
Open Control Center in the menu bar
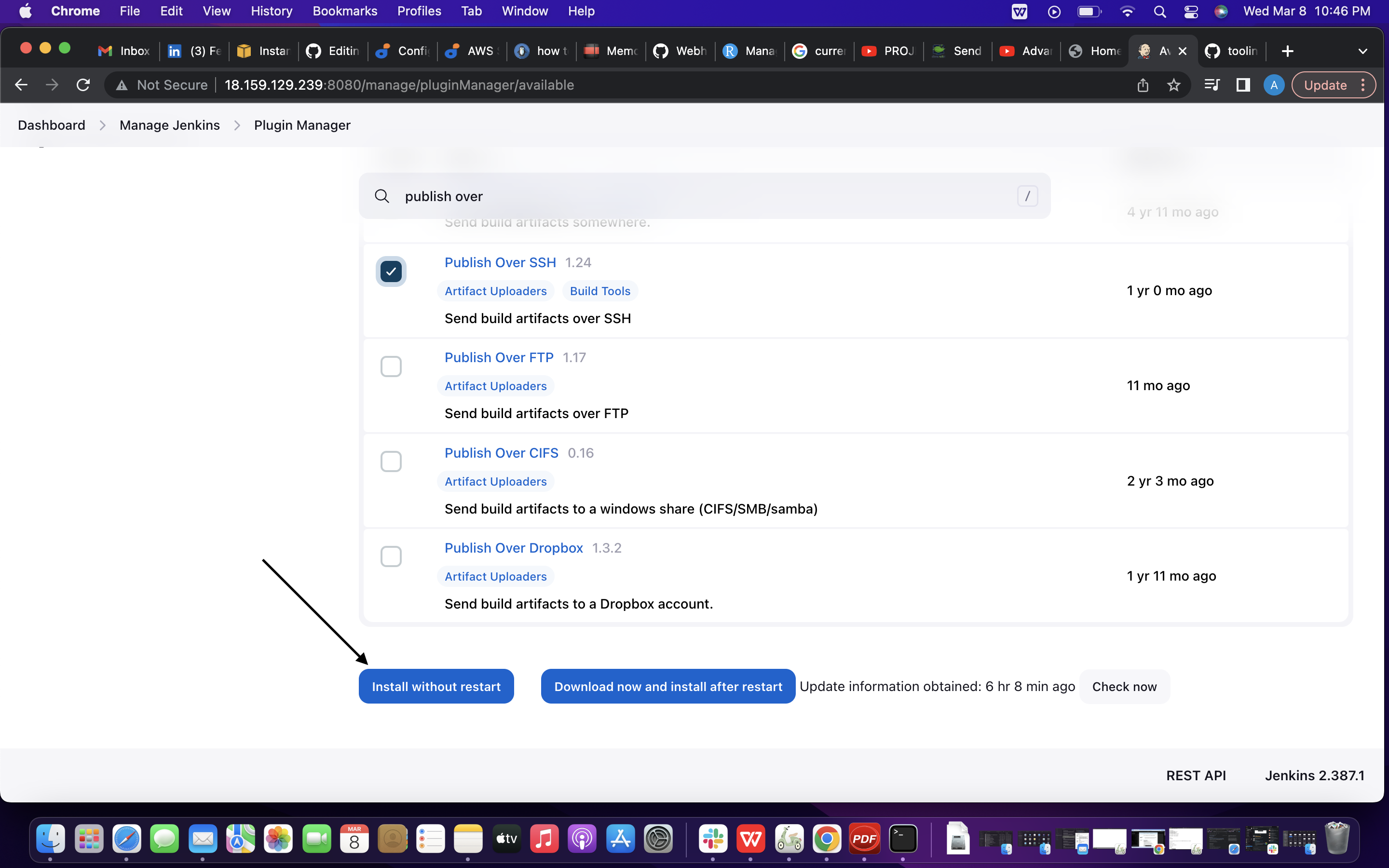coord(1191,12)
